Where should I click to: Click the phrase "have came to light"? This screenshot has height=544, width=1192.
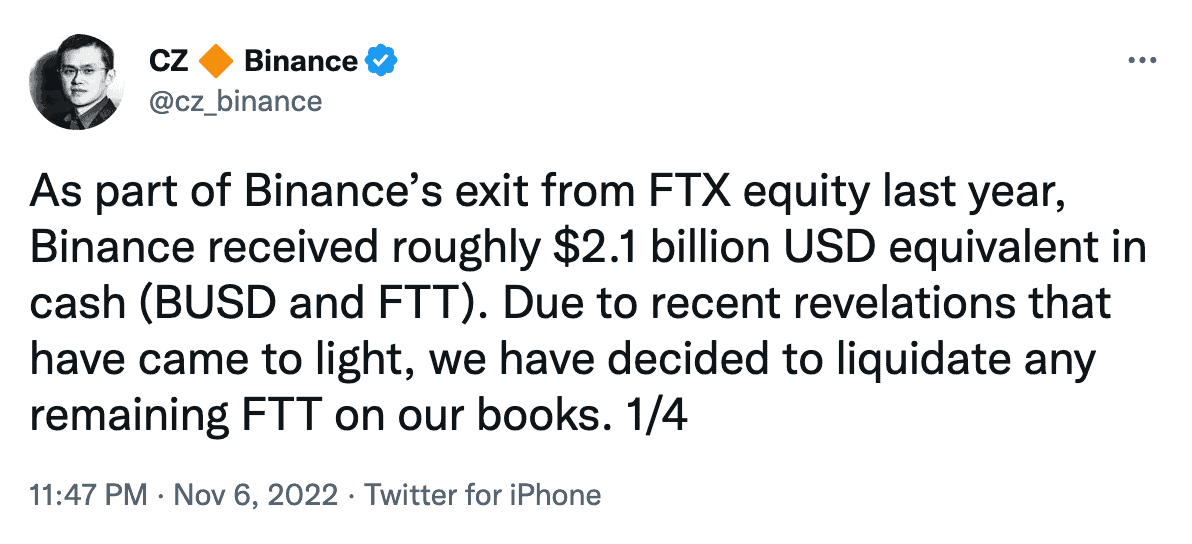[185, 357]
